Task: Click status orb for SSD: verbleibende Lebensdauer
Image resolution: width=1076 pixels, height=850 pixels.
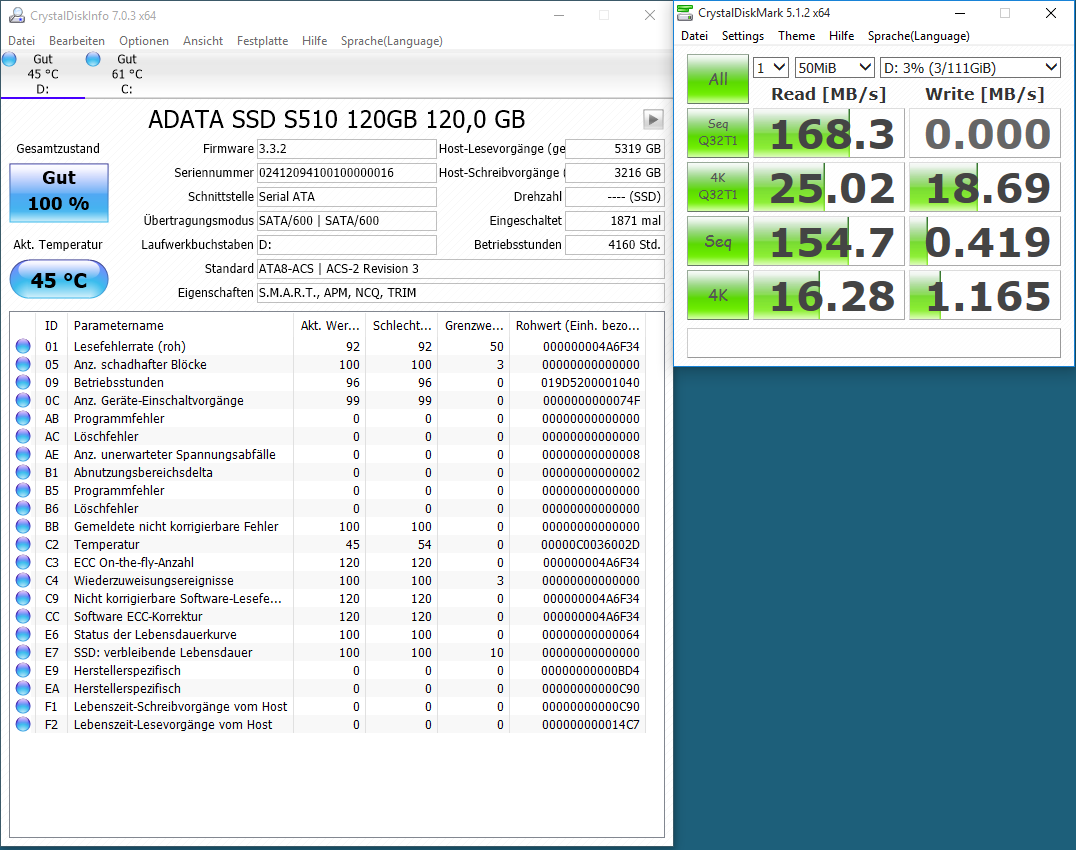Action: pyautogui.click(x=23, y=652)
